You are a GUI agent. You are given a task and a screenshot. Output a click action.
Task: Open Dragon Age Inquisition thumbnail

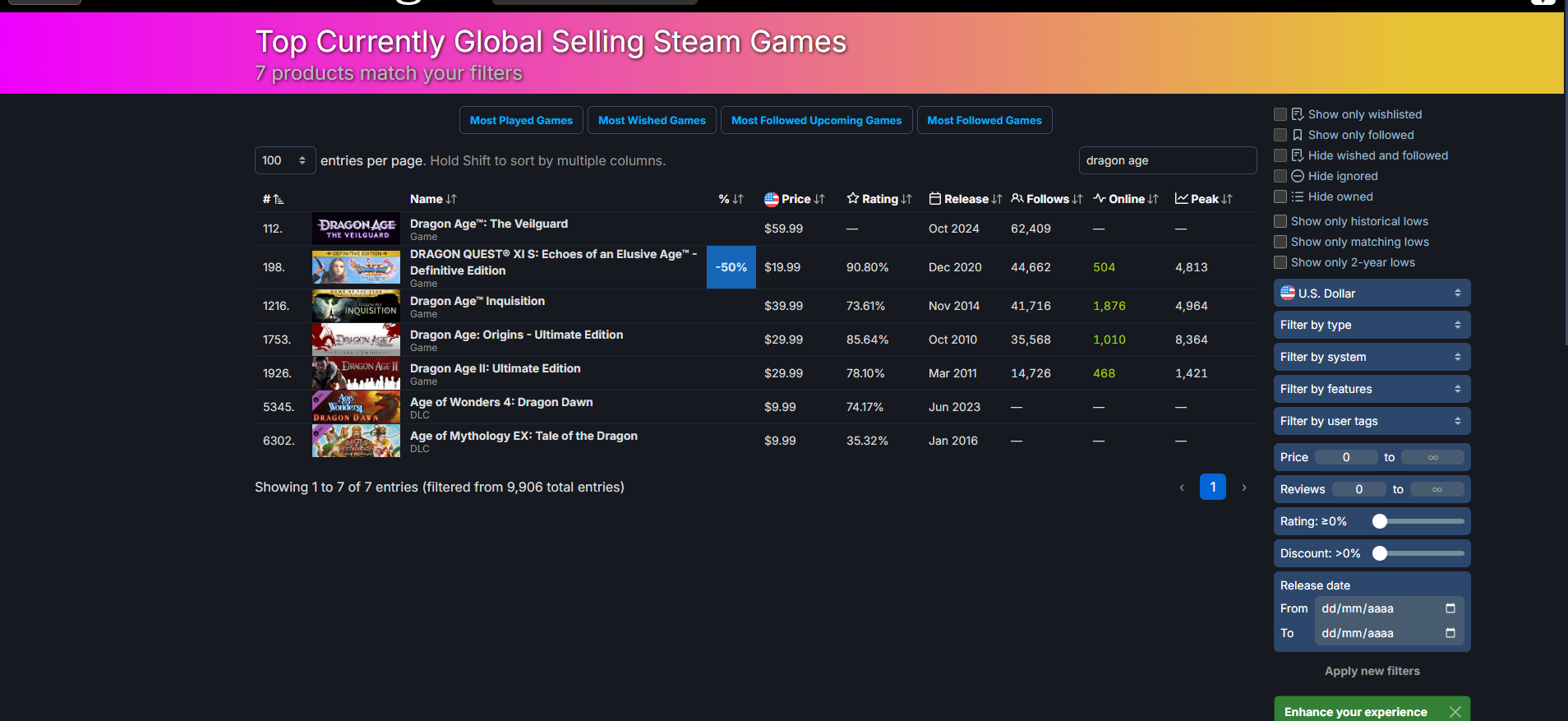tap(356, 306)
